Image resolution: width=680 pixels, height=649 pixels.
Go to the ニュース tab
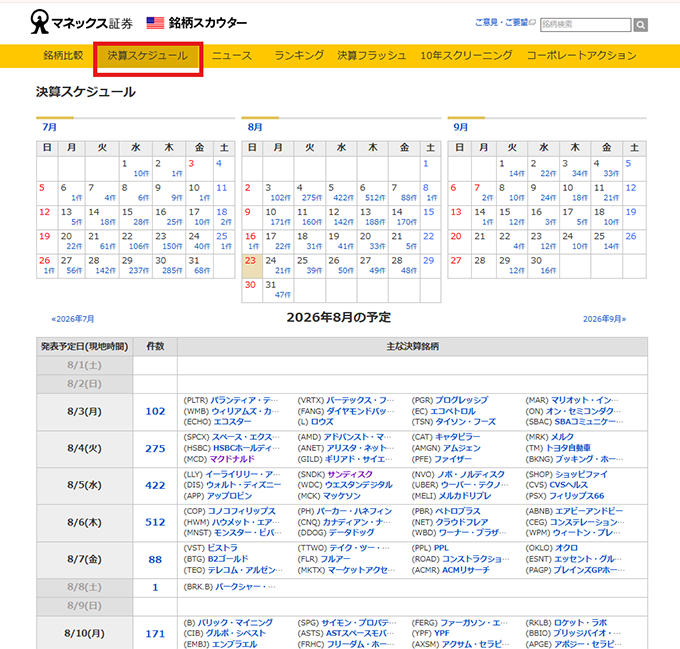(232, 55)
